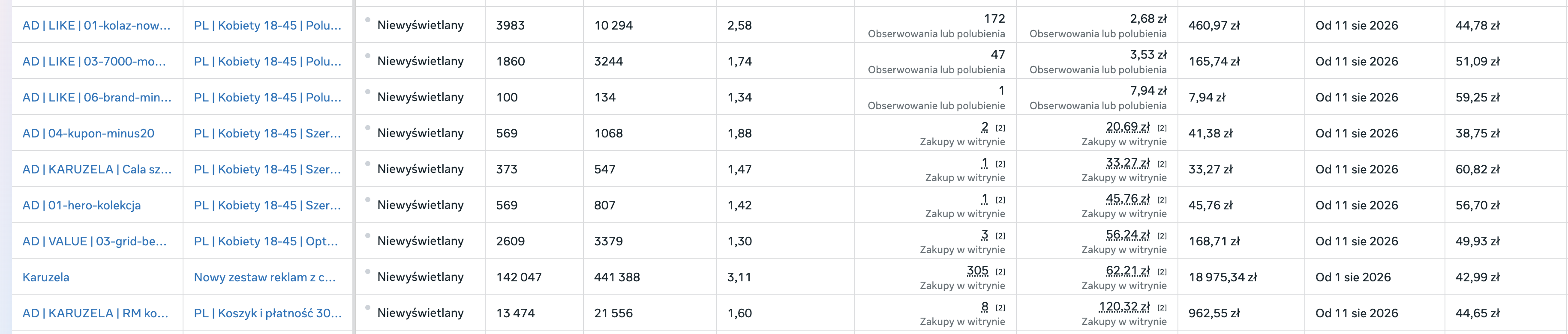
Task: Click the [2] footnote next to result 8
Action: [x=1000, y=308]
